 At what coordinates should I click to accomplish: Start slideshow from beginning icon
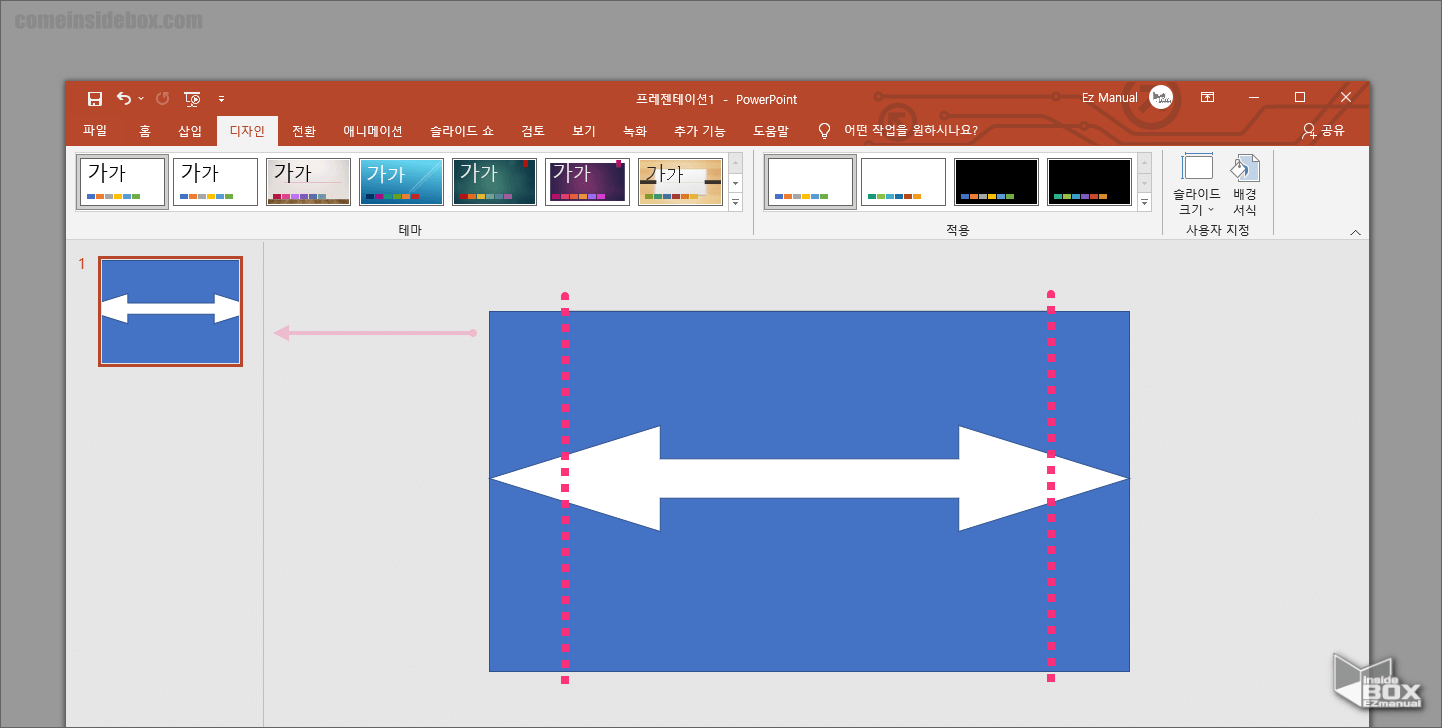click(193, 98)
